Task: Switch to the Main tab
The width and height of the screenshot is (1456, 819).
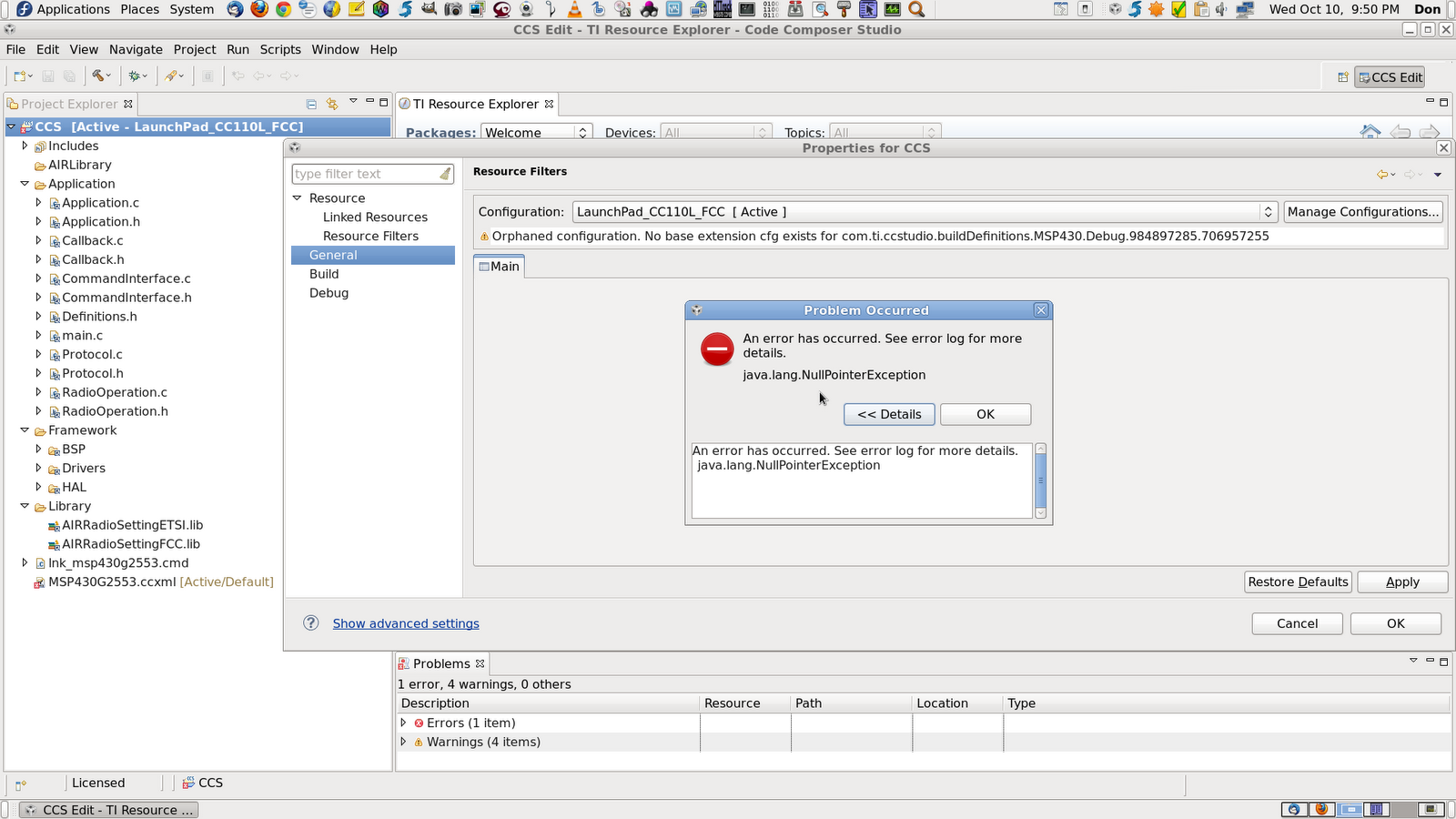Action: (x=499, y=267)
